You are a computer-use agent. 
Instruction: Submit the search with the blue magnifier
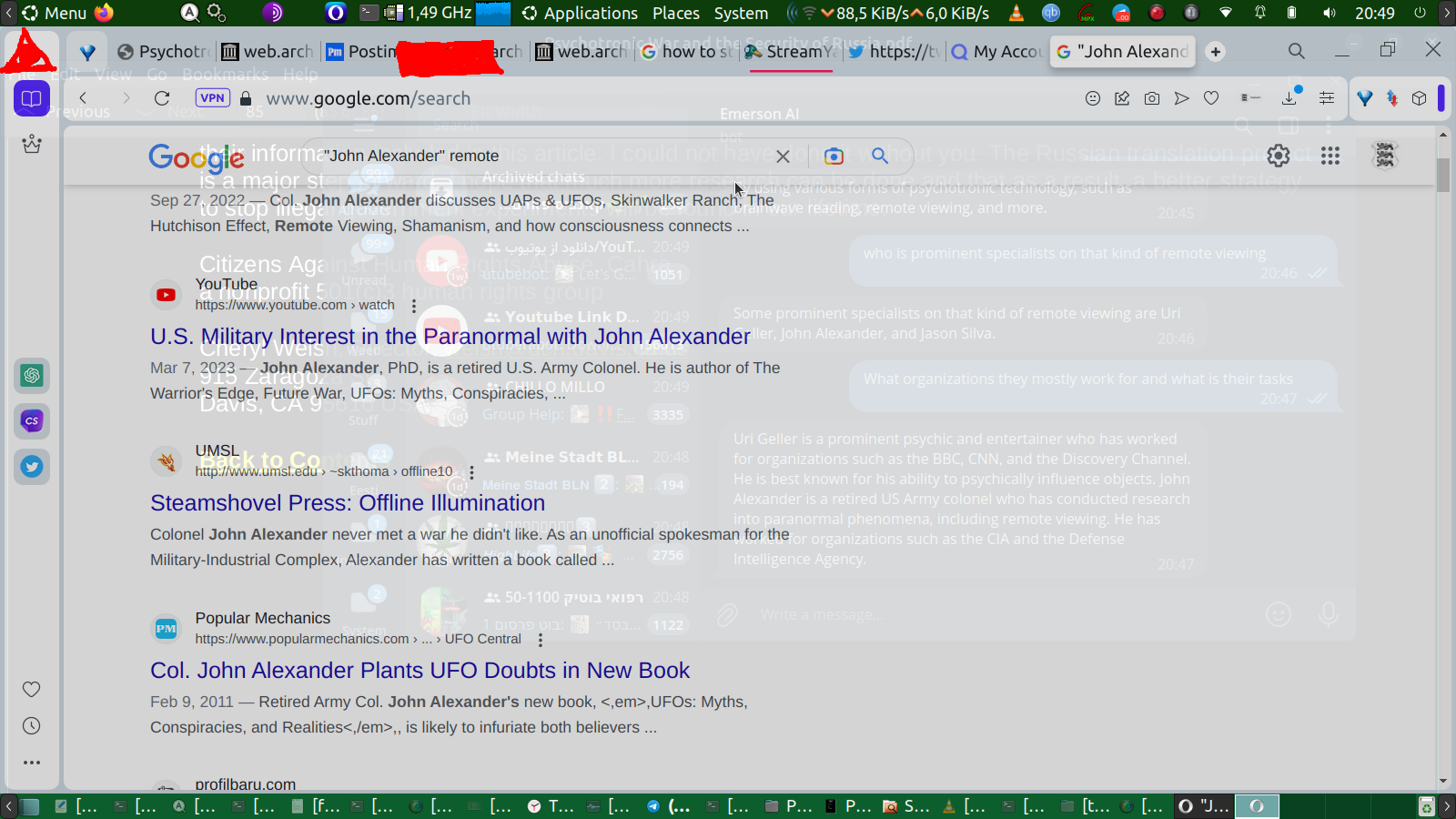(880, 156)
